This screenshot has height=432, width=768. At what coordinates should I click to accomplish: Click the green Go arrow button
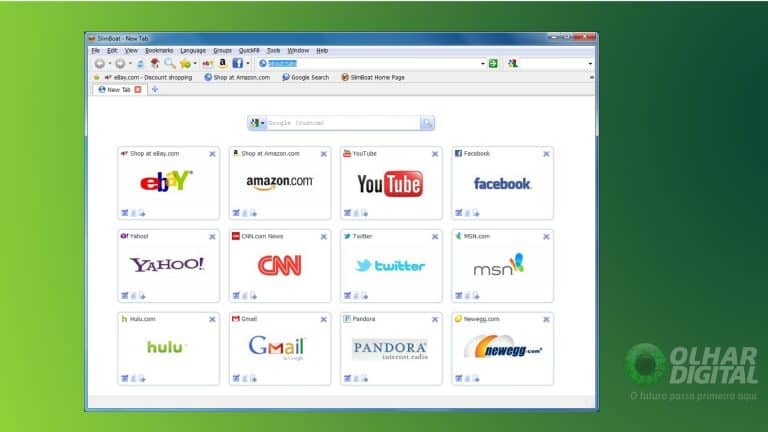tap(493, 63)
